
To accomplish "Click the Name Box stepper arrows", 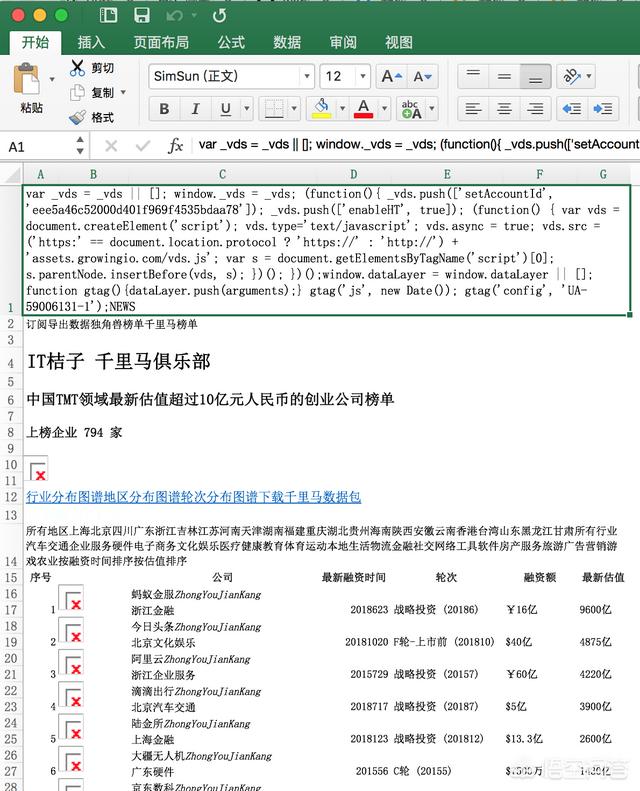I will pyautogui.click(x=80, y=146).
